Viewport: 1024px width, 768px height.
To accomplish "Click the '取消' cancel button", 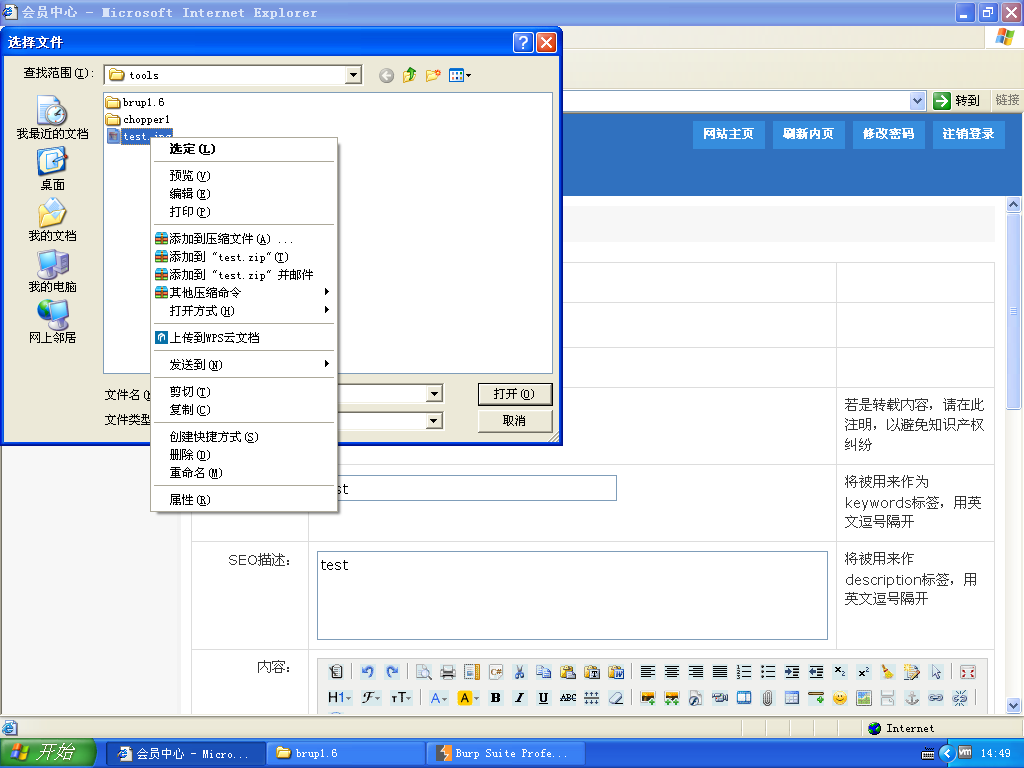I will [x=515, y=421].
